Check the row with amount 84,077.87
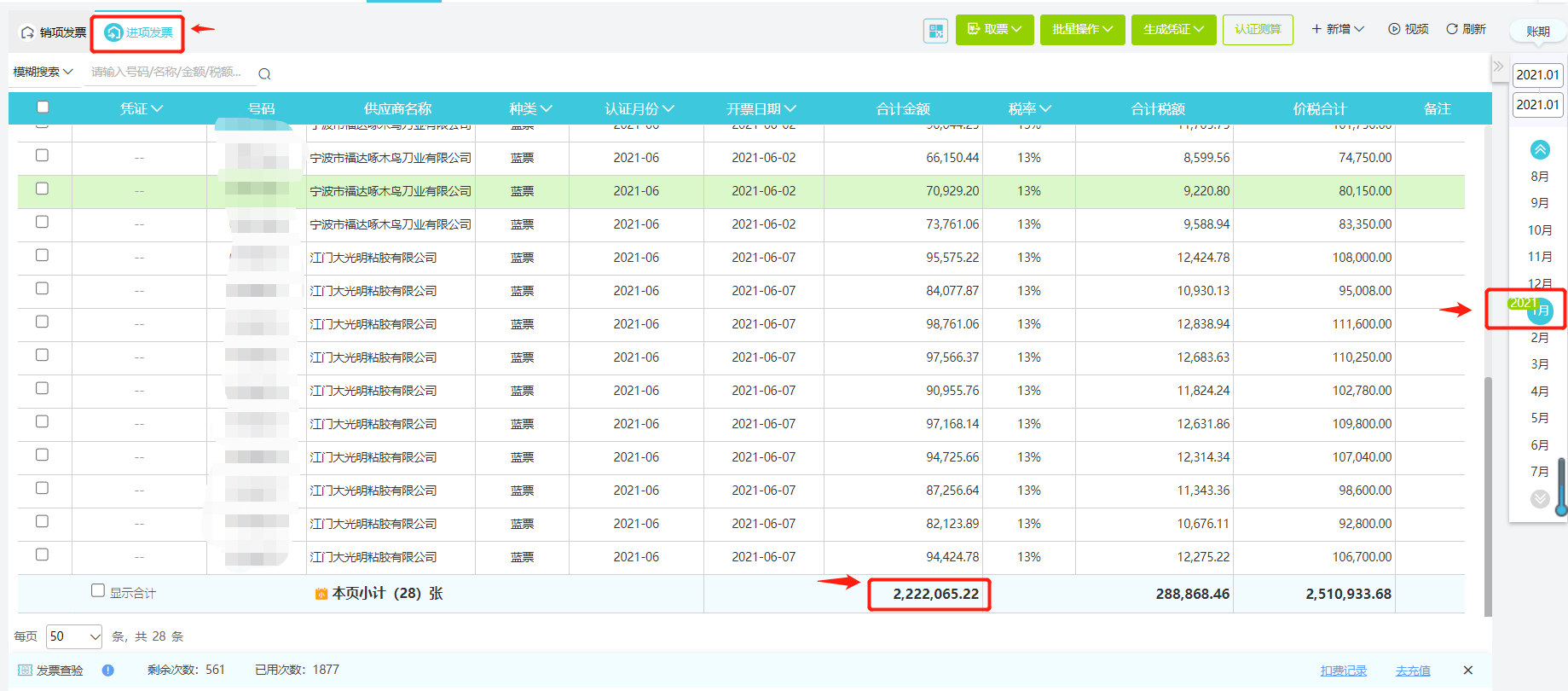This screenshot has width=1568, height=691. (42, 288)
